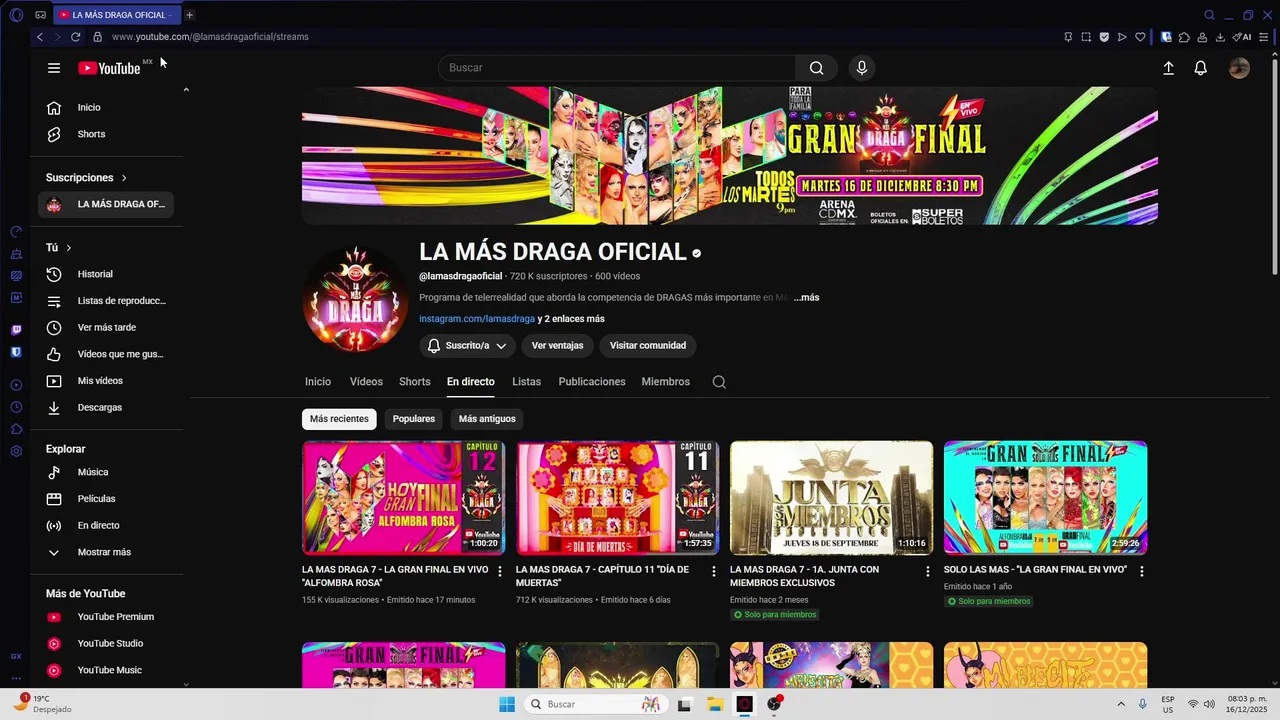The height and width of the screenshot is (720, 1280).
Task: Open browser extensions puzzle icon
Action: (1184, 37)
